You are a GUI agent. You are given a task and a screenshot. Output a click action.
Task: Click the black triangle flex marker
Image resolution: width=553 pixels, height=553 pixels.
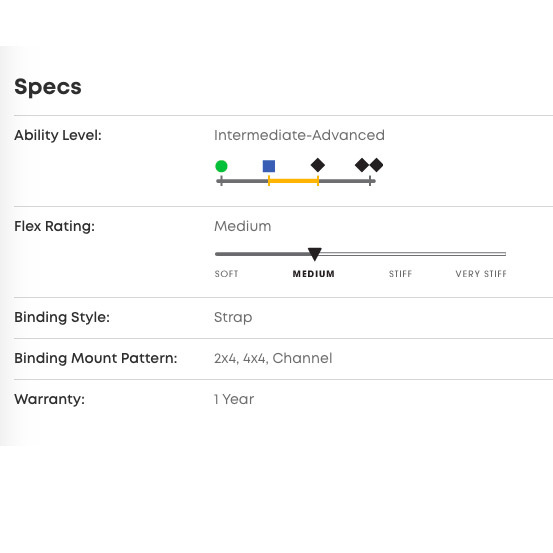pos(314,254)
